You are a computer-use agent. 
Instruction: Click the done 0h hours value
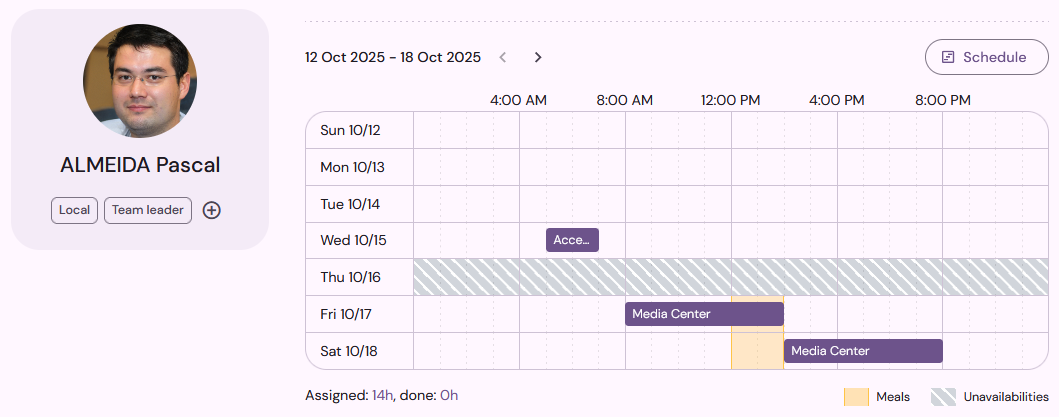(449, 395)
